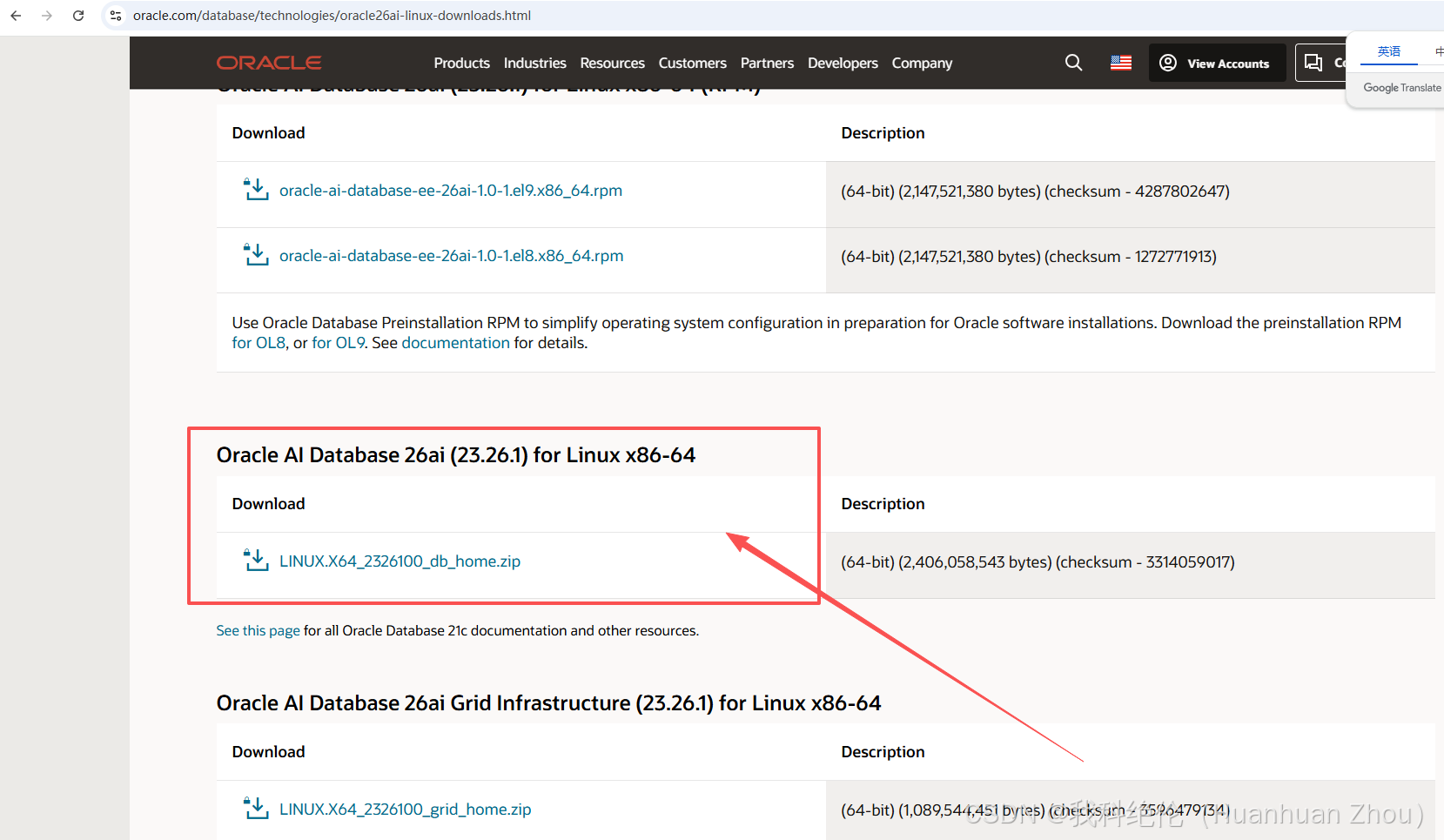Click the US flag country selector

pos(1121,63)
